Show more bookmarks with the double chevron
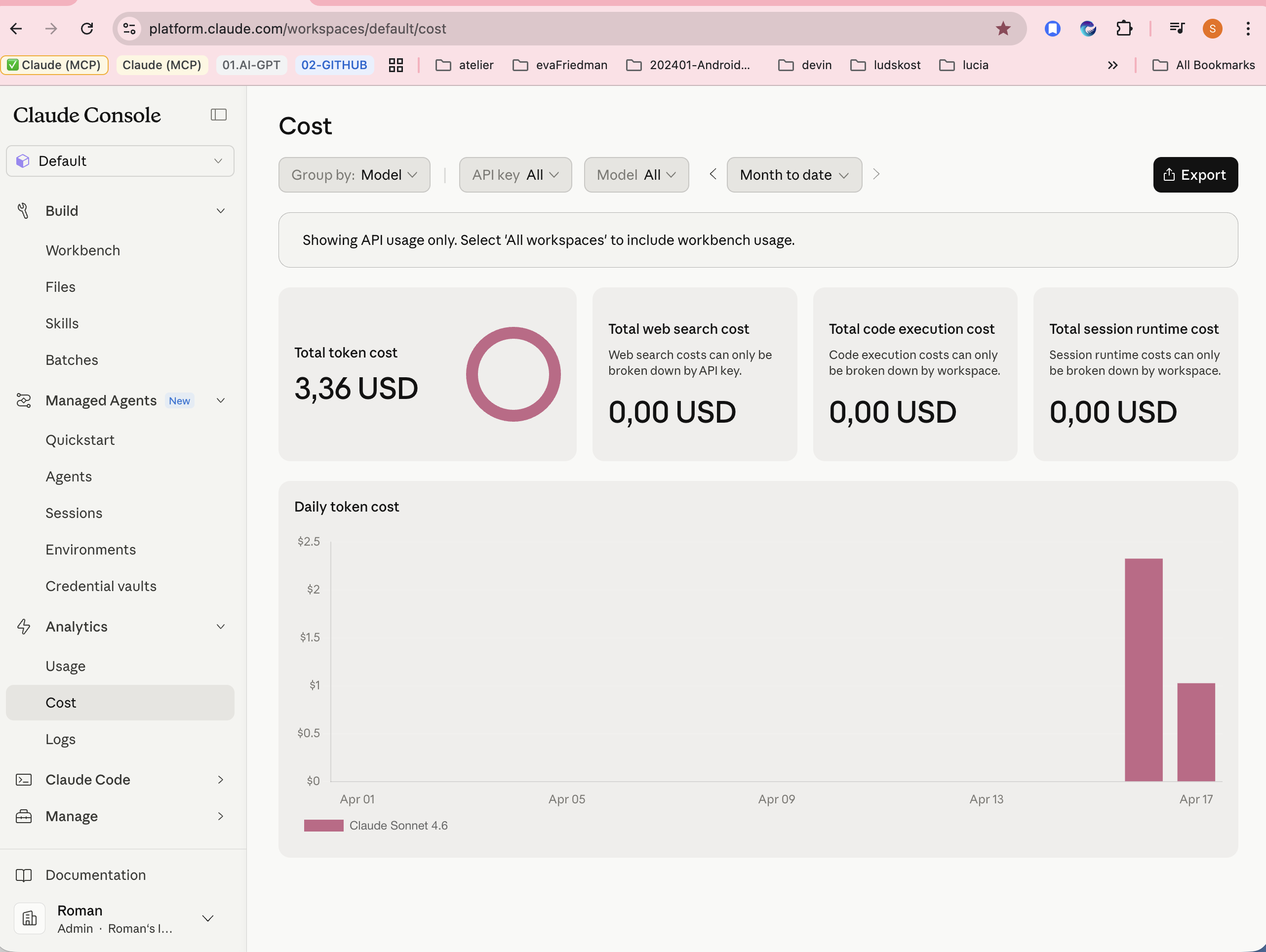This screenshot has height=952, width=1266. [x=1112, y=65]
